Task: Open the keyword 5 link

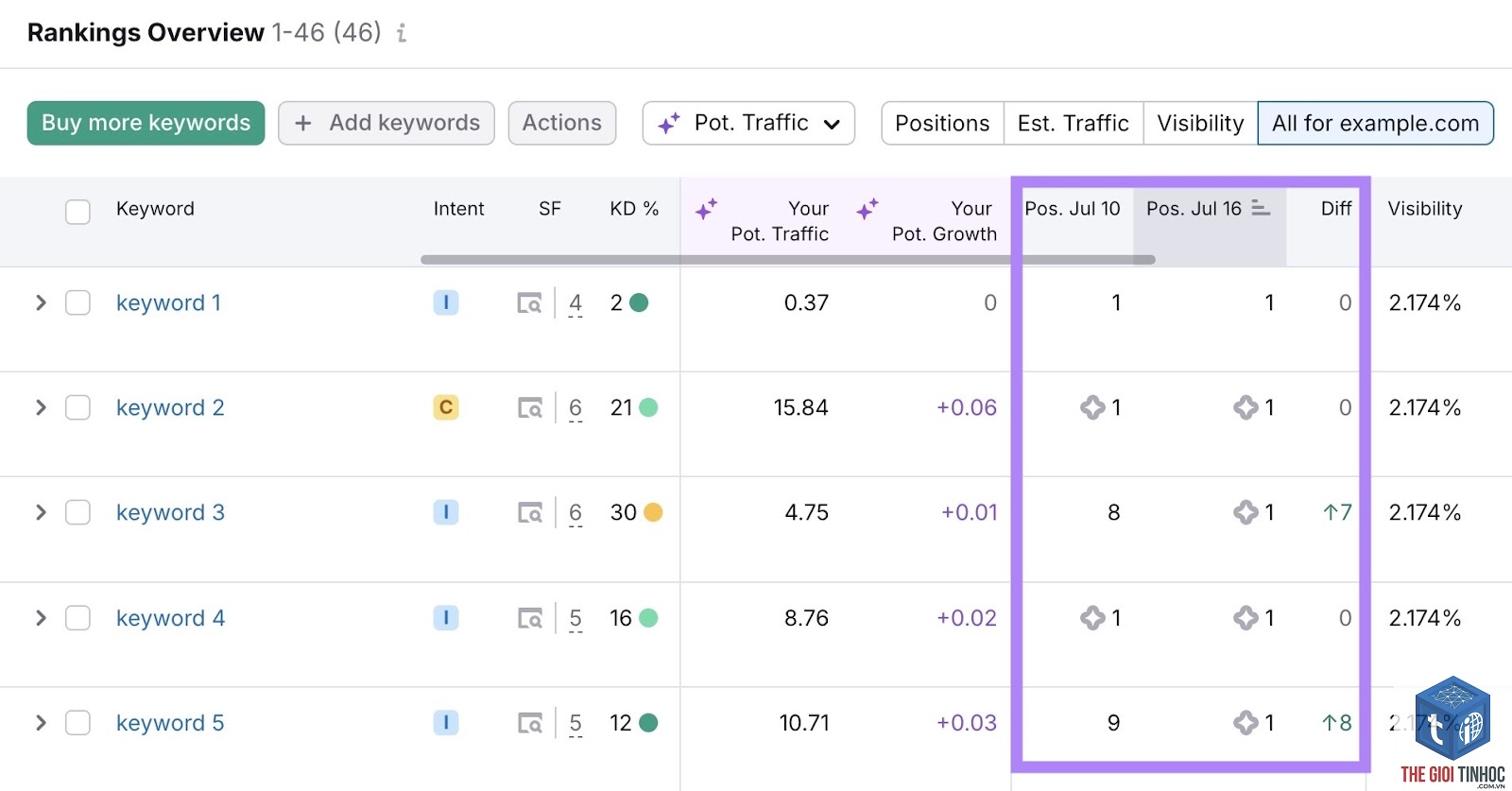Action: (170, 723)
